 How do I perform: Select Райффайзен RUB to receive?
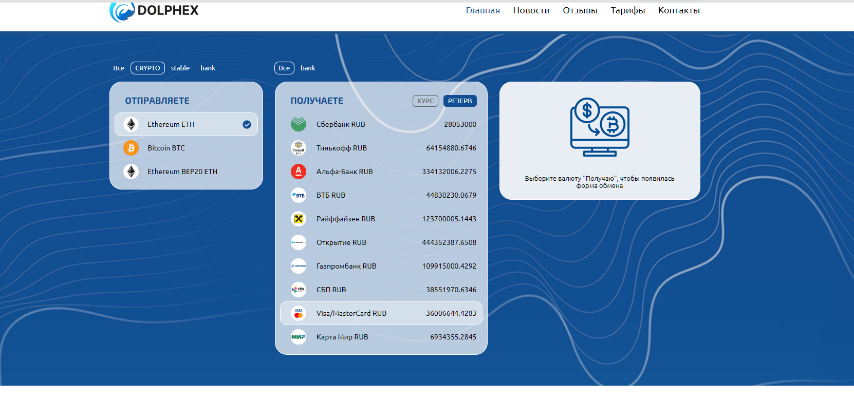pos(381,219)
